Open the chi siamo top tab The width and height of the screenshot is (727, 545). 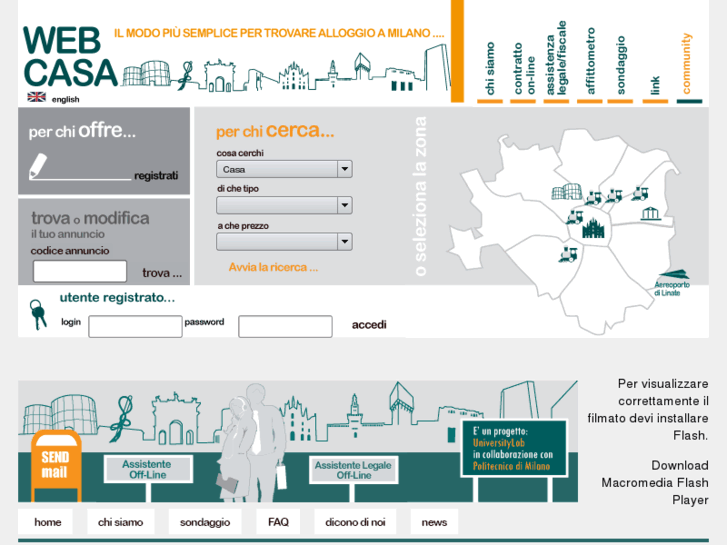[490, 69]
